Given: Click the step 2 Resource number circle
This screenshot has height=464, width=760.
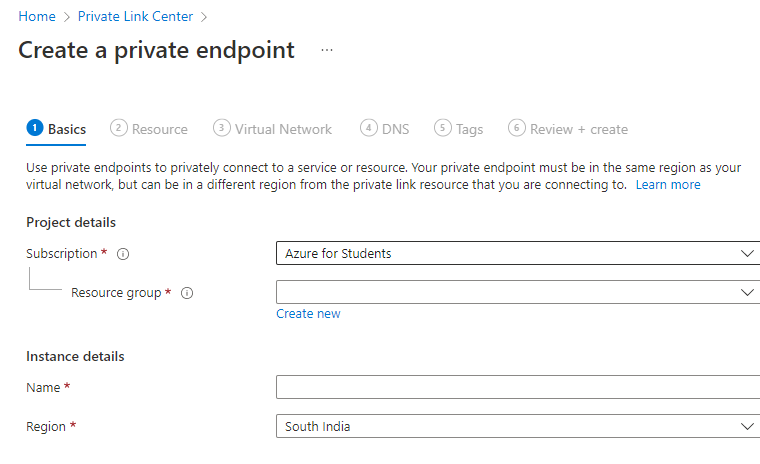Looking at the screenshot, I should (x=119, y=128).
